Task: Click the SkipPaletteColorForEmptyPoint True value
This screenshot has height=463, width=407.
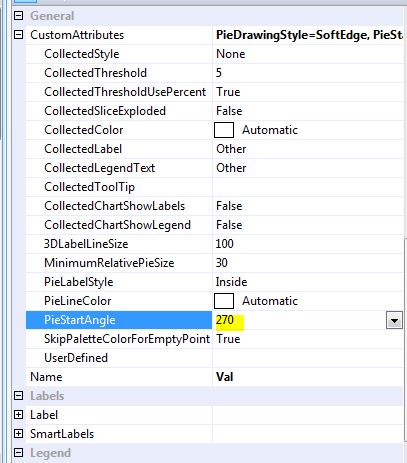Action: 228,339
